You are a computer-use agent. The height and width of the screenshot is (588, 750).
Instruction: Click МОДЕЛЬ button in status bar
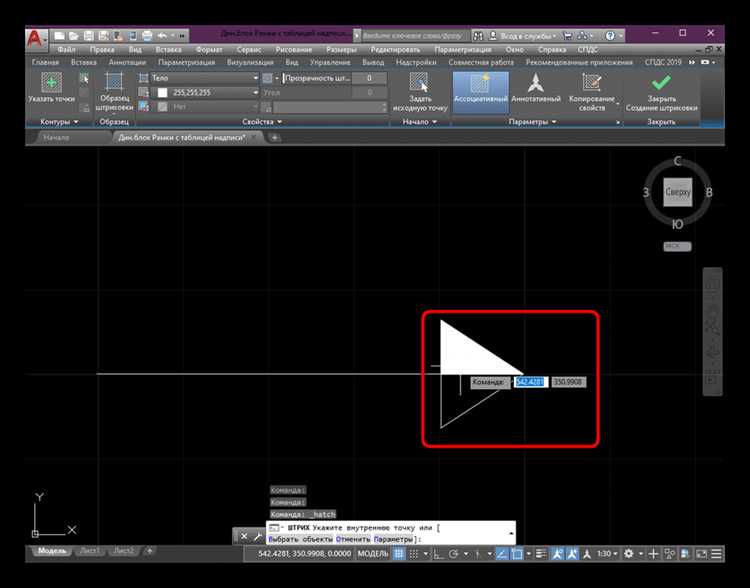[x=373, y=554]
